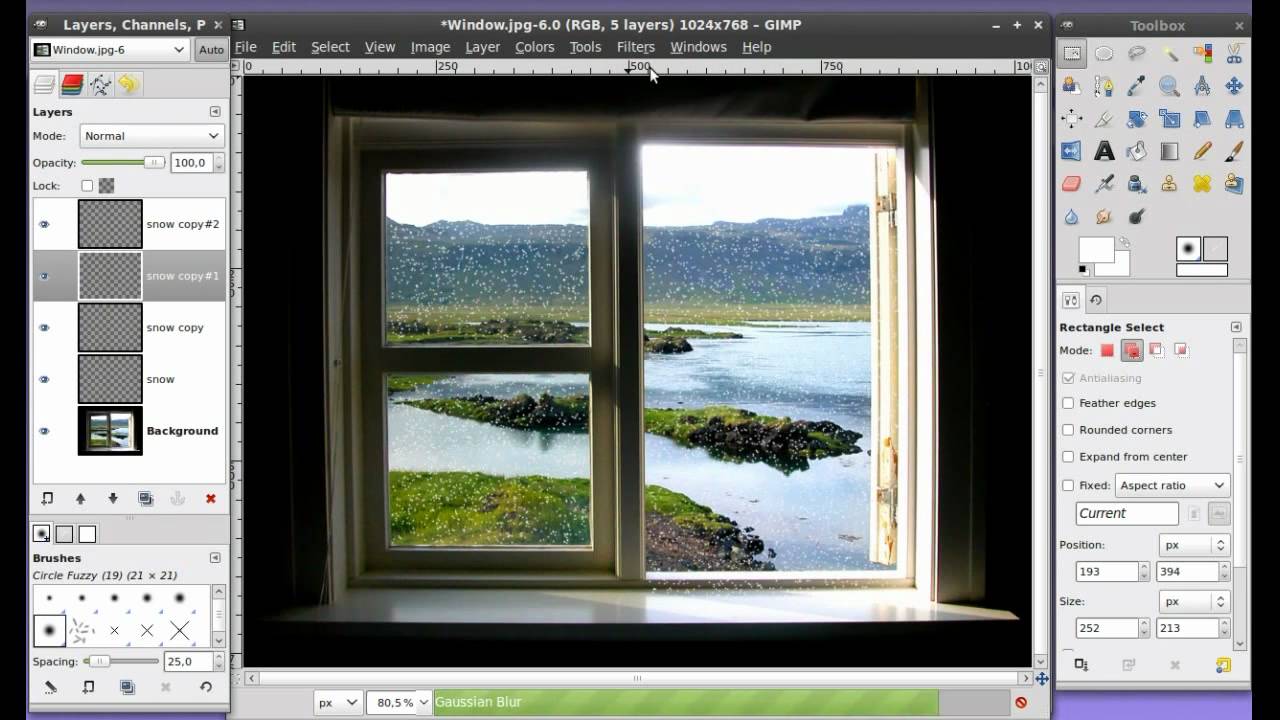Select the Ink tool
This screenshot has height=720, width=1280.
[x=1137, y=184]
